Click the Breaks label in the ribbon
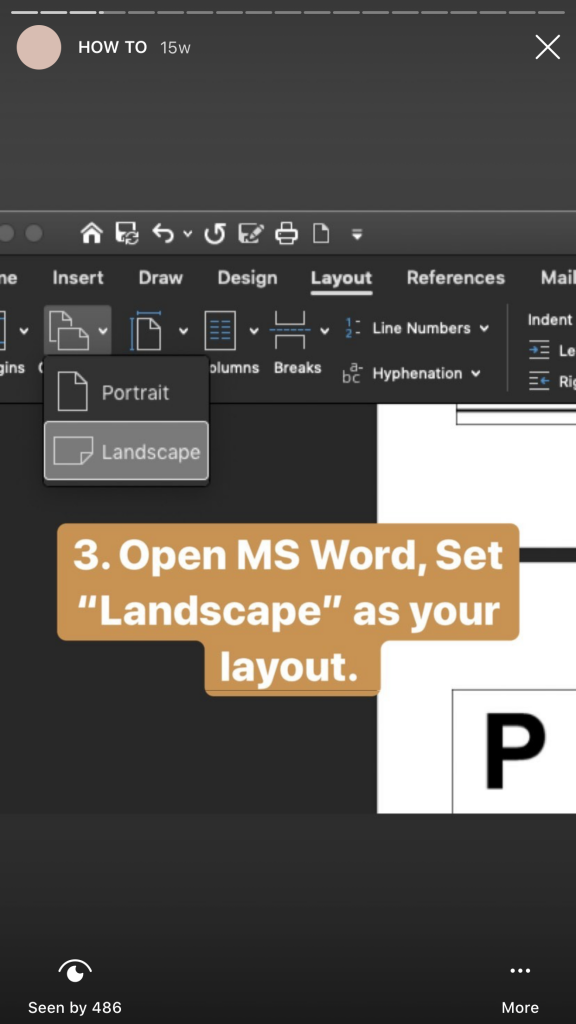 click(298, 368)
